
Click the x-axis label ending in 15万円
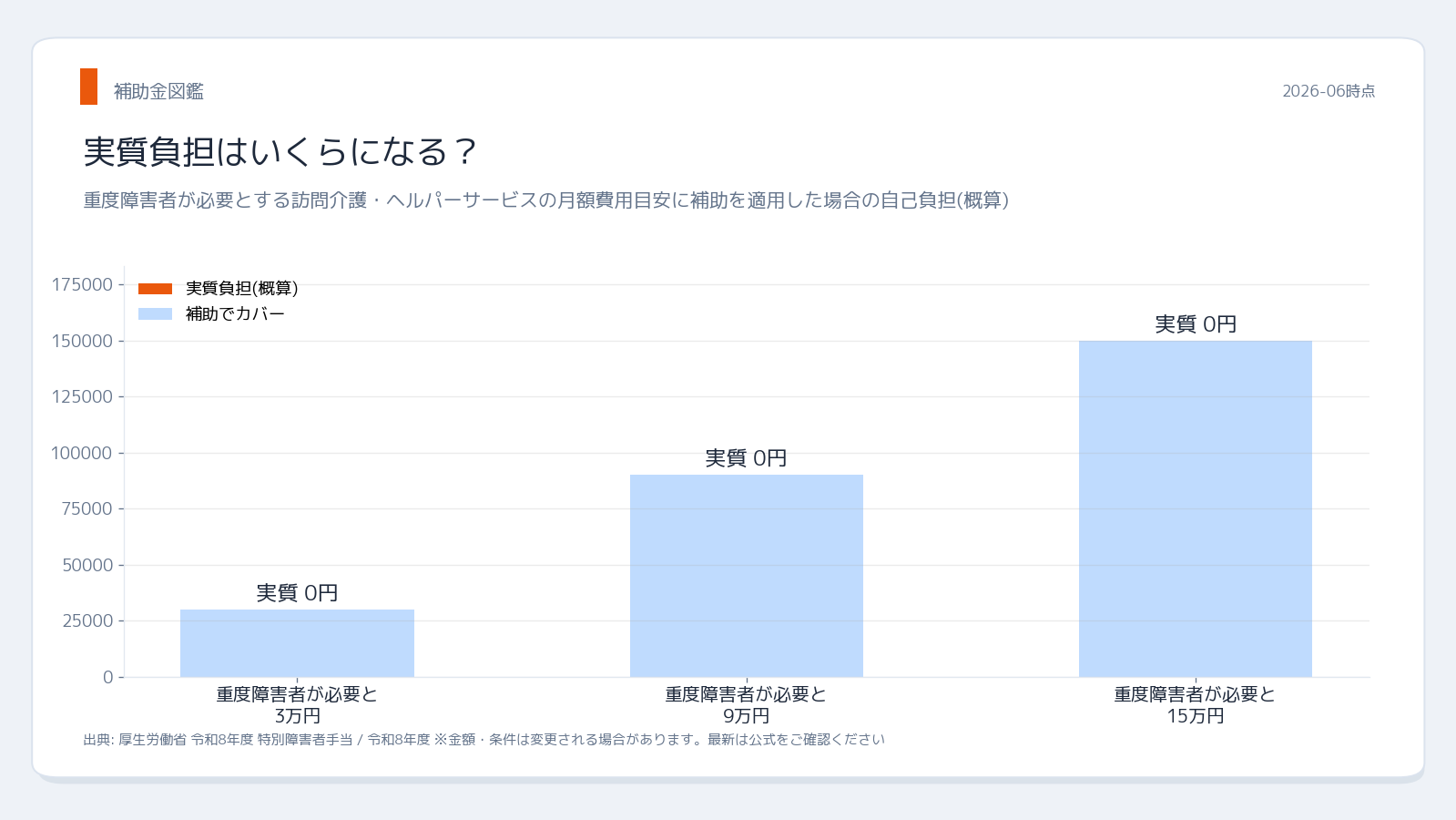click(x=1196, y=705)
